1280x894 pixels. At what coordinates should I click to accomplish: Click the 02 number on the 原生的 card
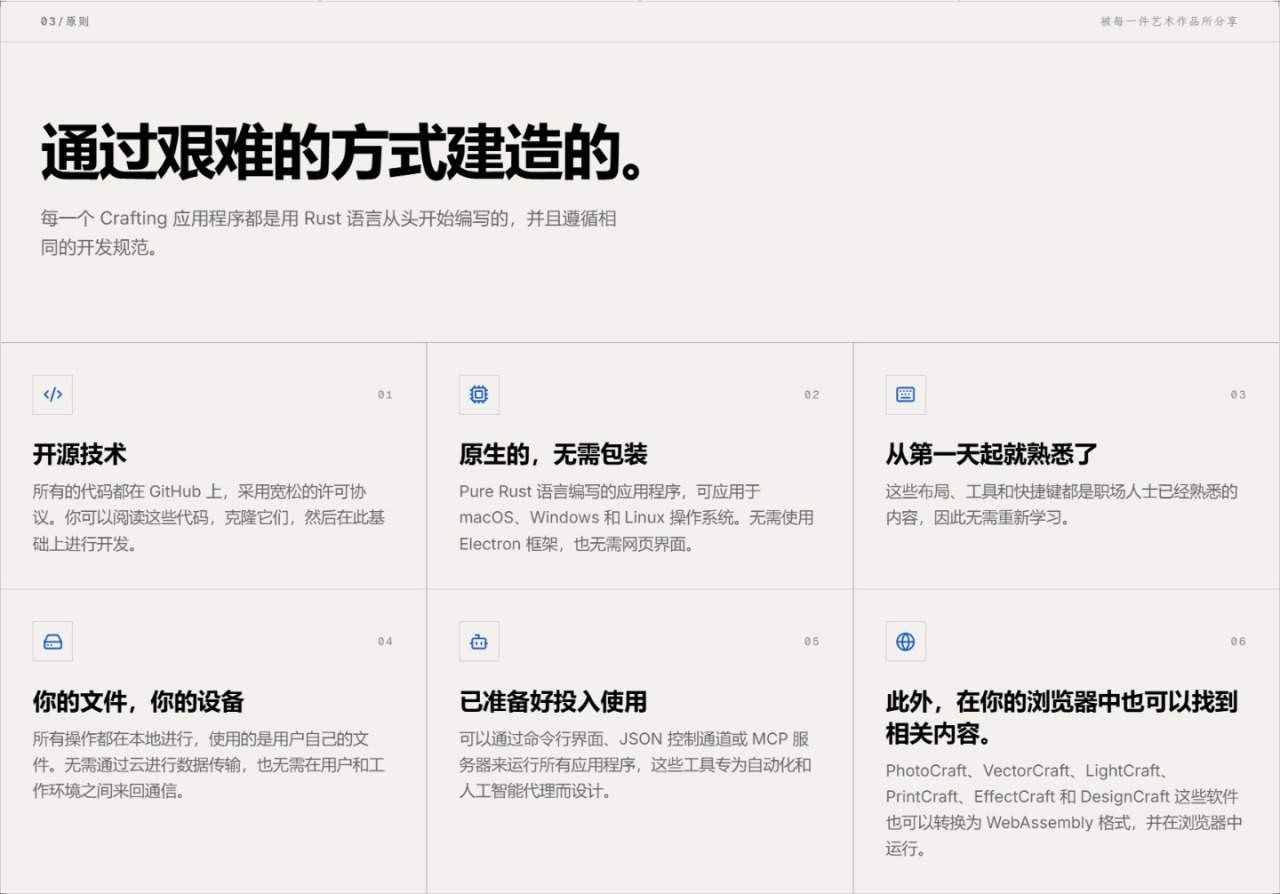pos(812,395)
